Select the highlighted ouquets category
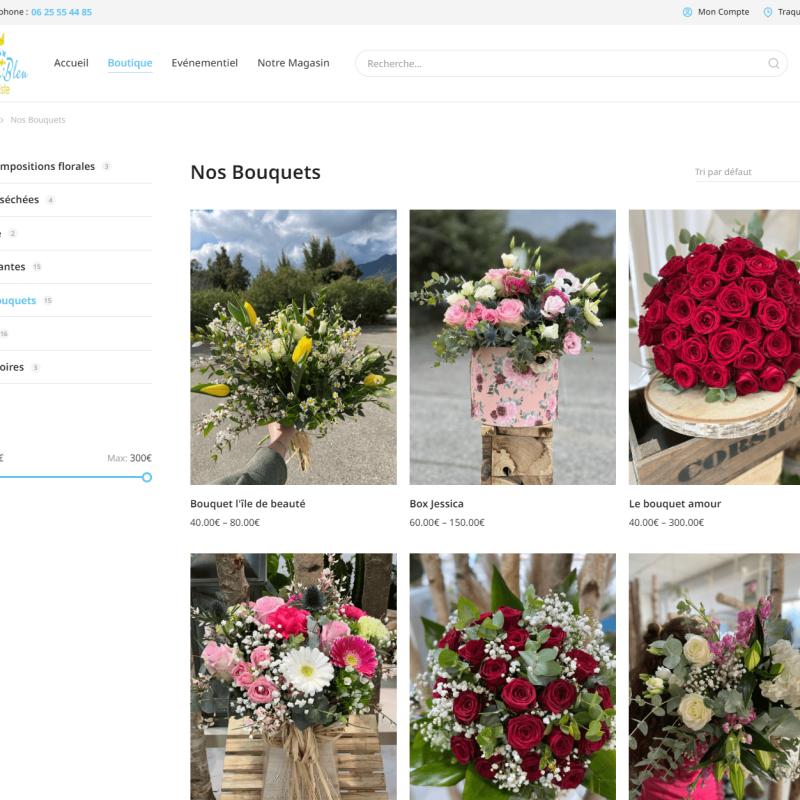 tap(18, 301)
